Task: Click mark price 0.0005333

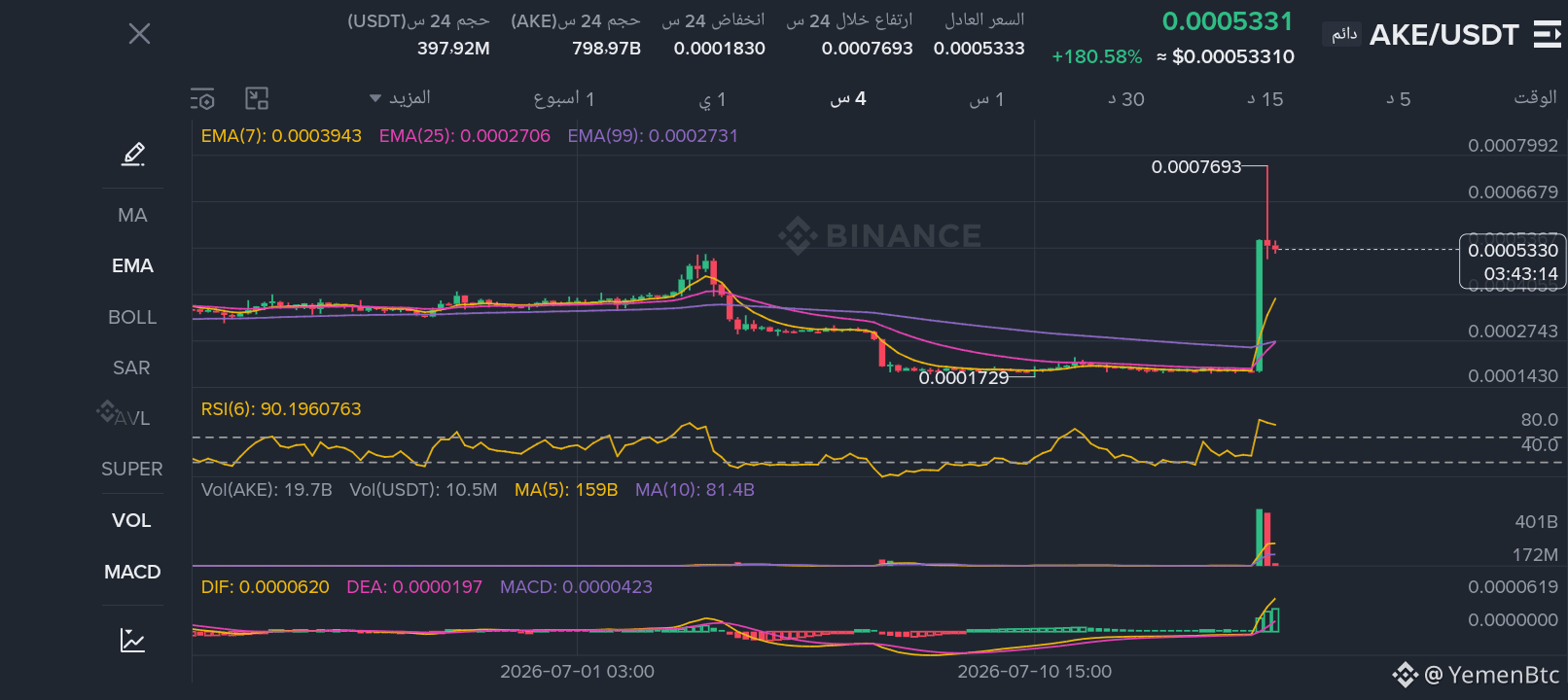Action: (979, 48)
